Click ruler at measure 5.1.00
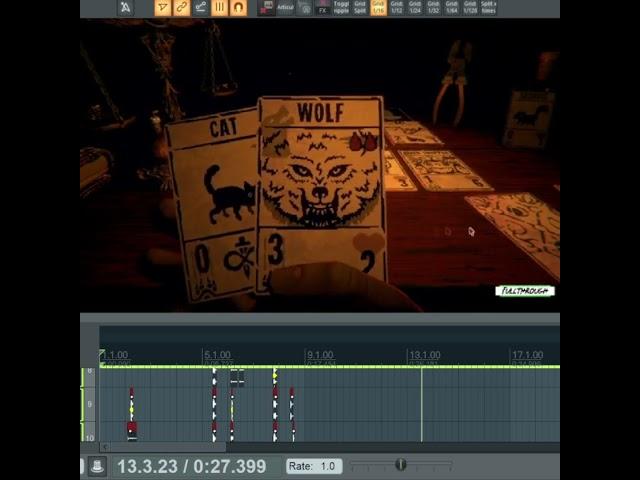 [217, 355]
